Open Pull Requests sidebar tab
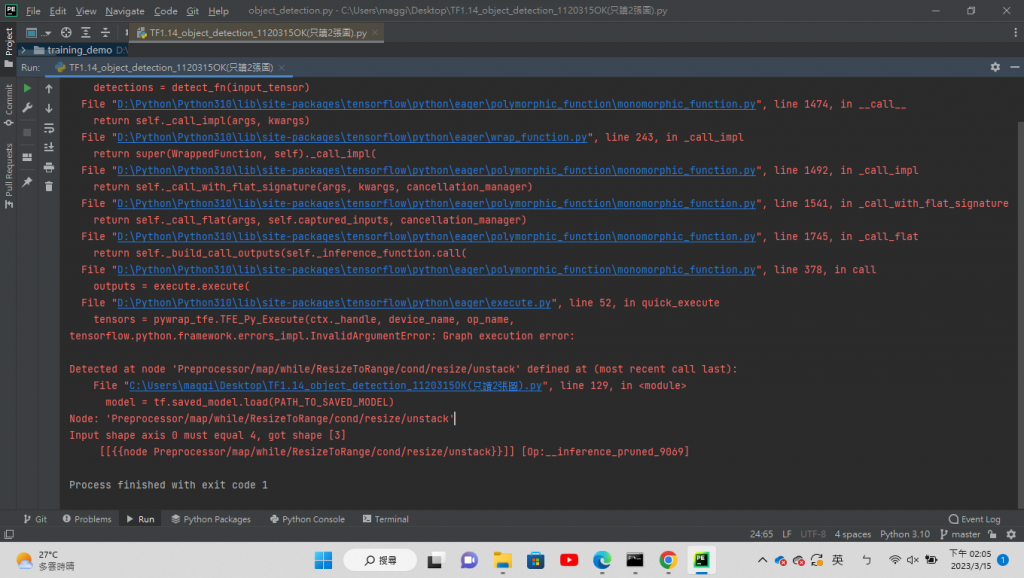 click(8, 175)
